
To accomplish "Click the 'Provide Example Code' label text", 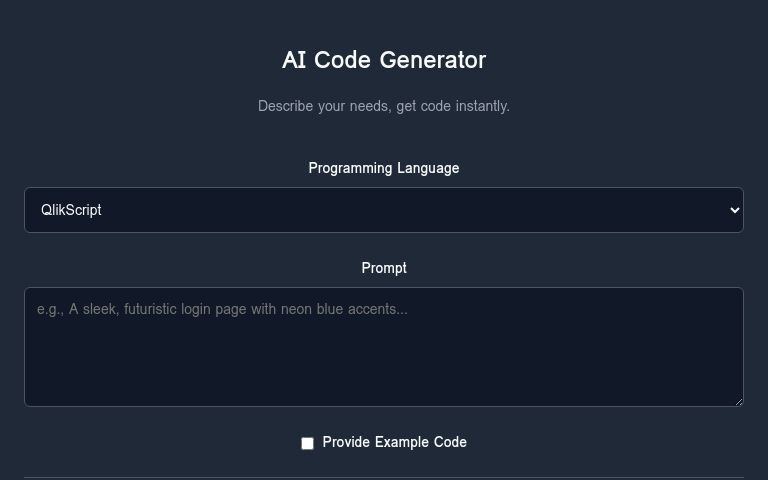I will [x=394, y=442].
